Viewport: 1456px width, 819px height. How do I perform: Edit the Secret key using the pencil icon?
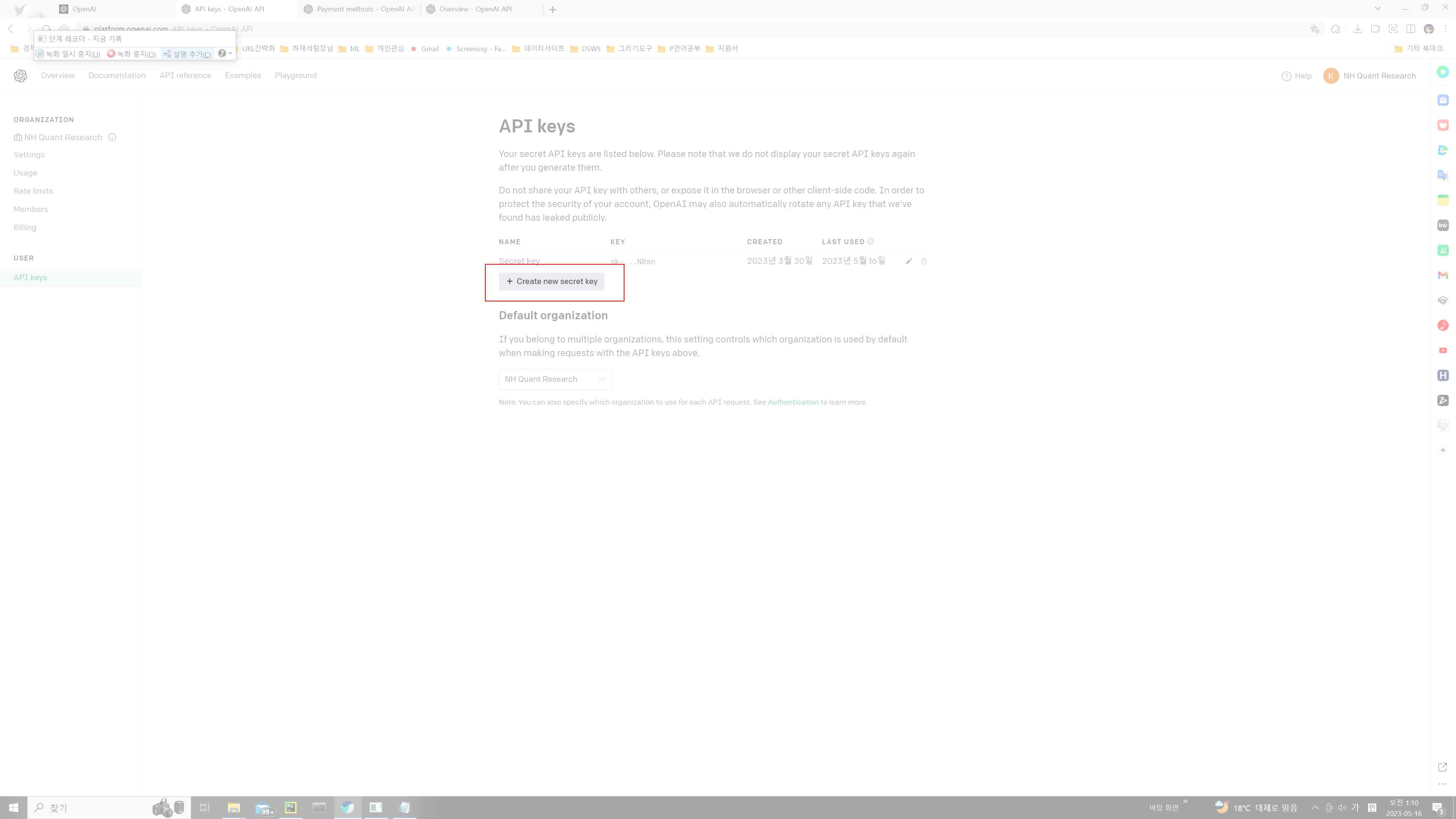coord(909,261)
